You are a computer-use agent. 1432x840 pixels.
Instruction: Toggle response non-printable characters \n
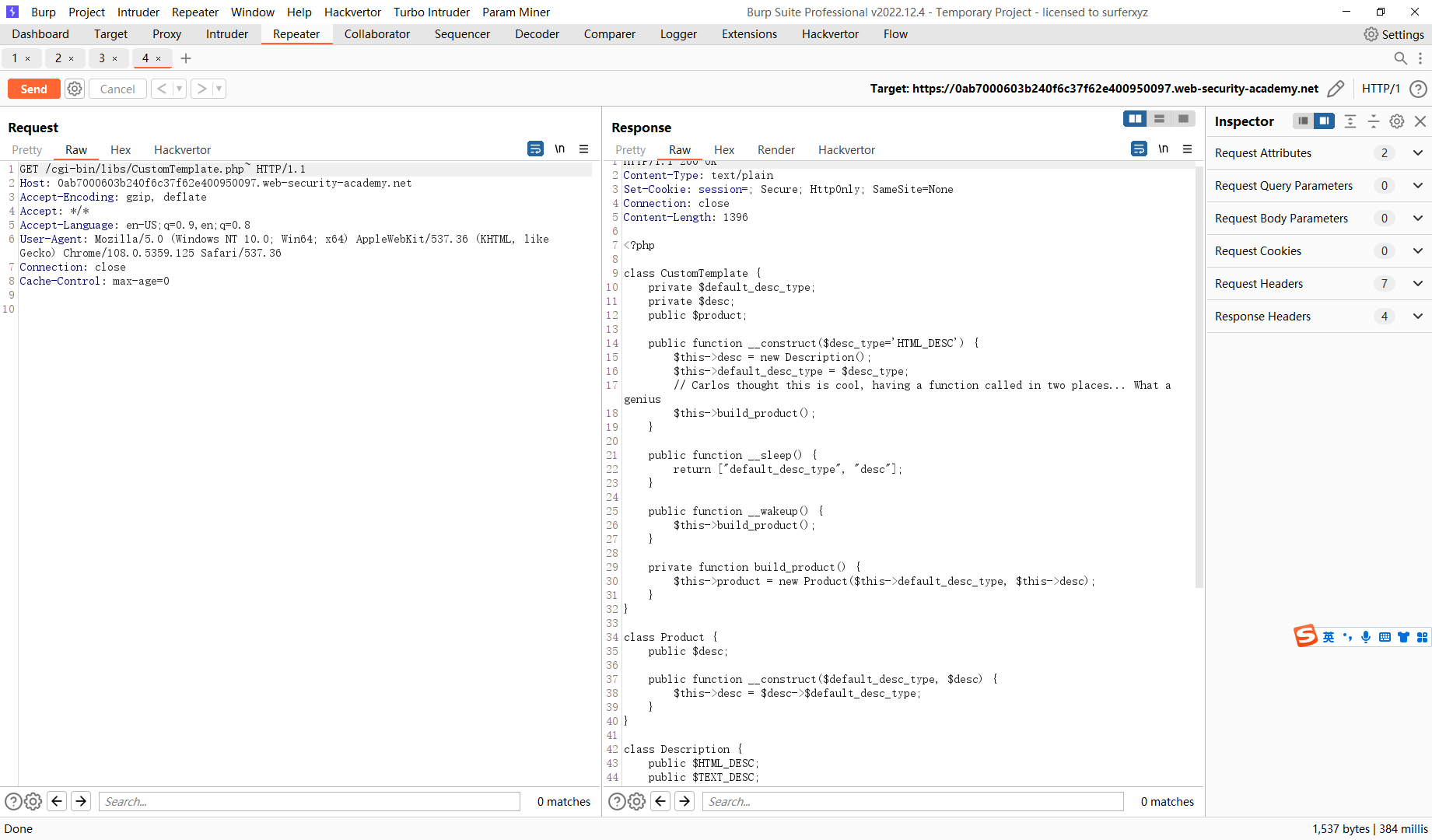tap(1164, 149)
